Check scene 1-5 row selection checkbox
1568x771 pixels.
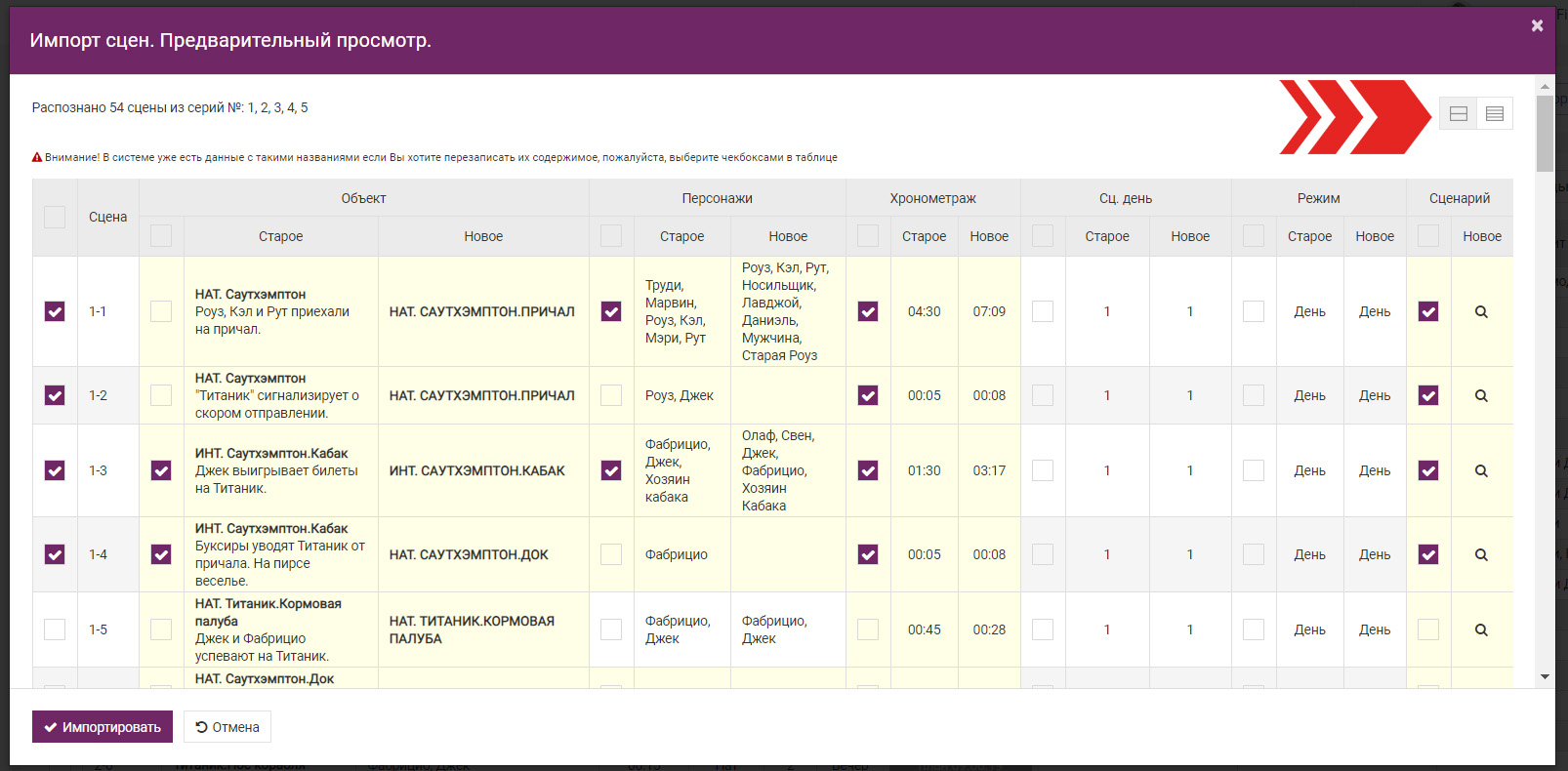tap(55, 629)
